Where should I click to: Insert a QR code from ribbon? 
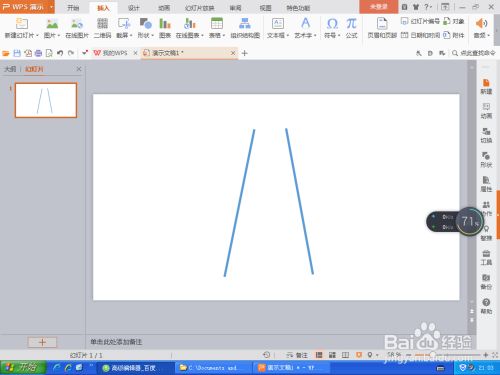point(102,28)
